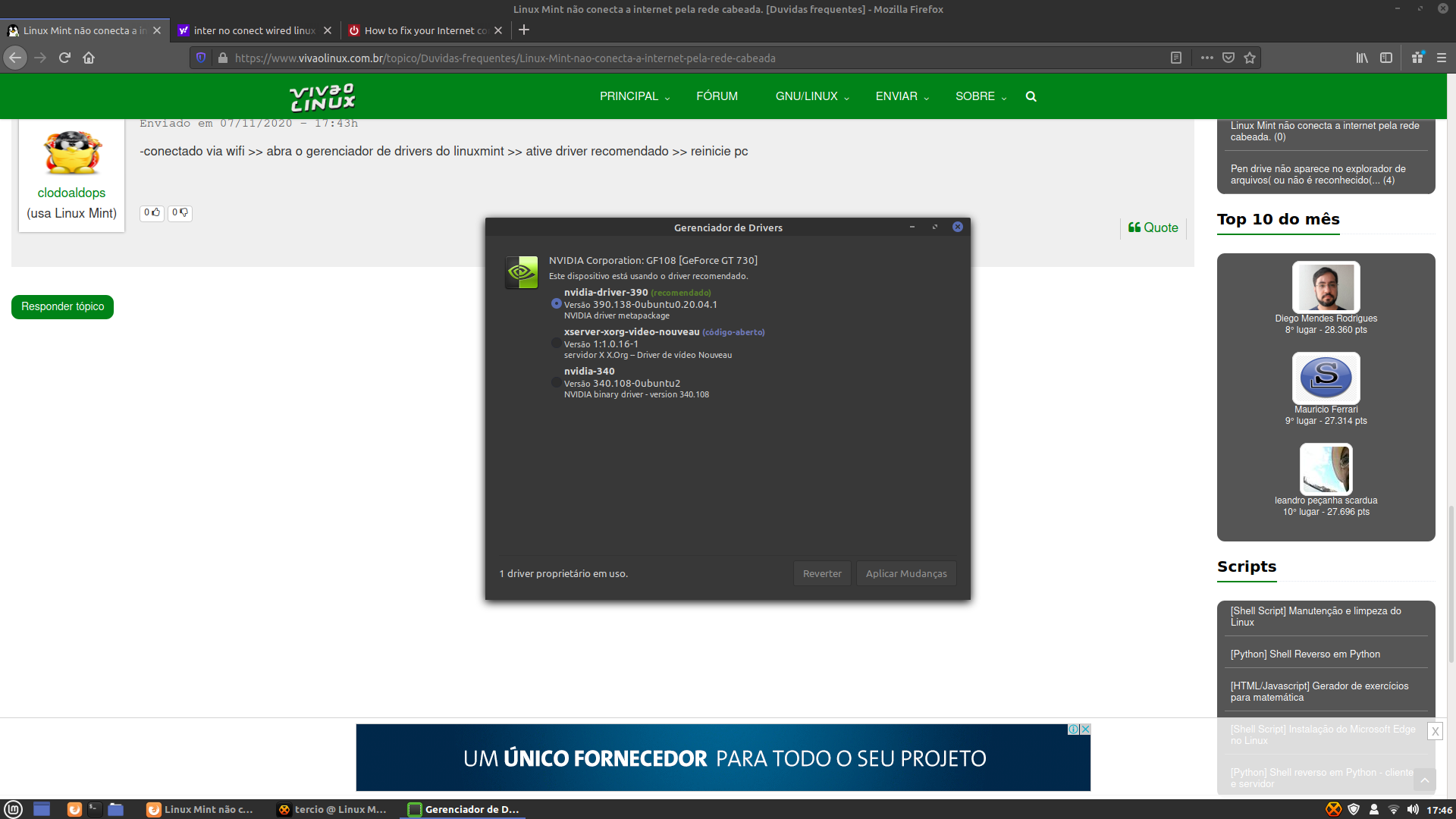Viewport: 1456px width, 819px height.
Task: Open the tracking protection shield icon
Action: click(x=201, y=58)
